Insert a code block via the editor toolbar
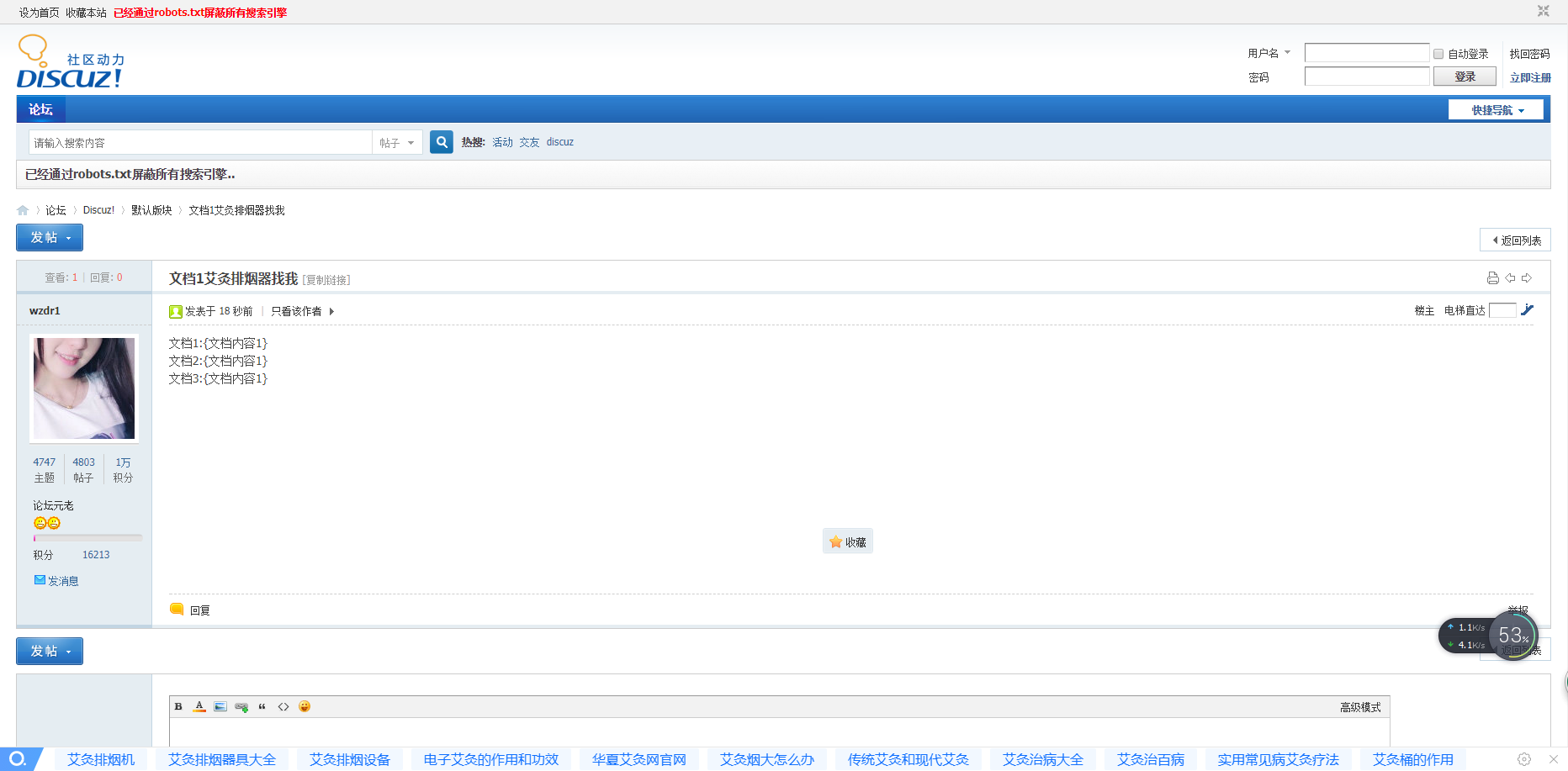The image size is (1568, 771). coord(283,707)
